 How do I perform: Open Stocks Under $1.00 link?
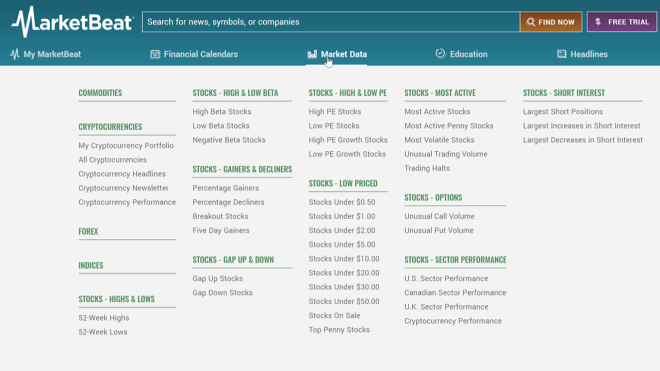342,216
